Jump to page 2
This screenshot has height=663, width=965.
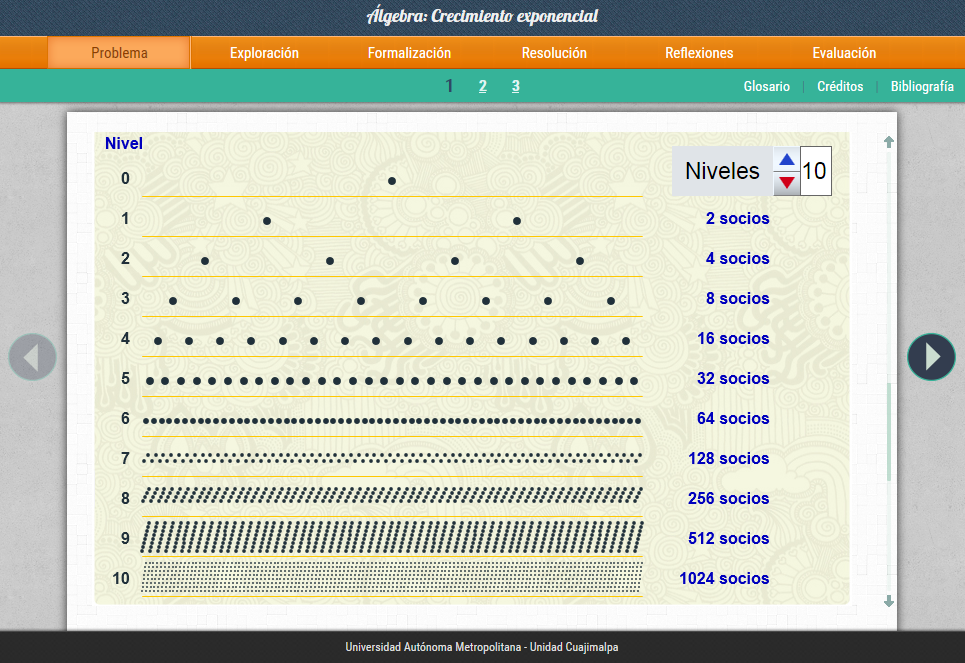tap(482, 86)
